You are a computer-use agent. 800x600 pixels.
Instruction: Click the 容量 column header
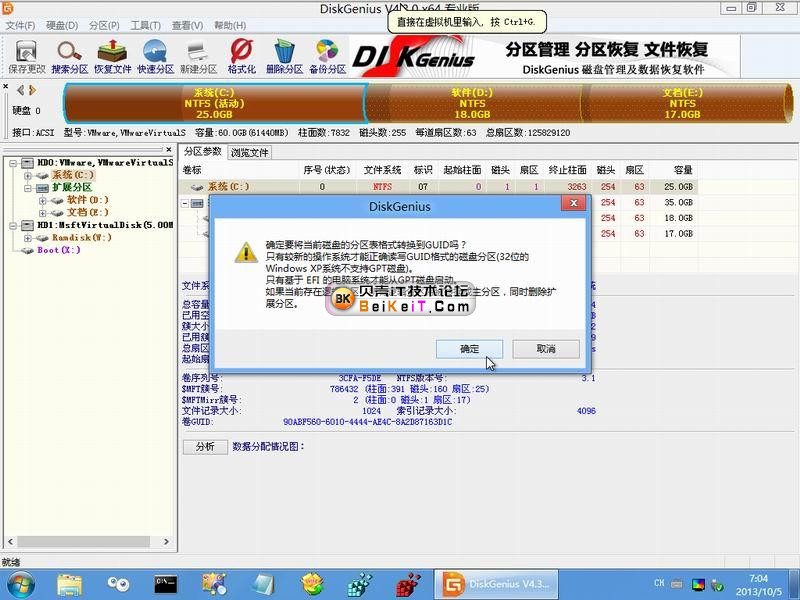coord(673,170)
